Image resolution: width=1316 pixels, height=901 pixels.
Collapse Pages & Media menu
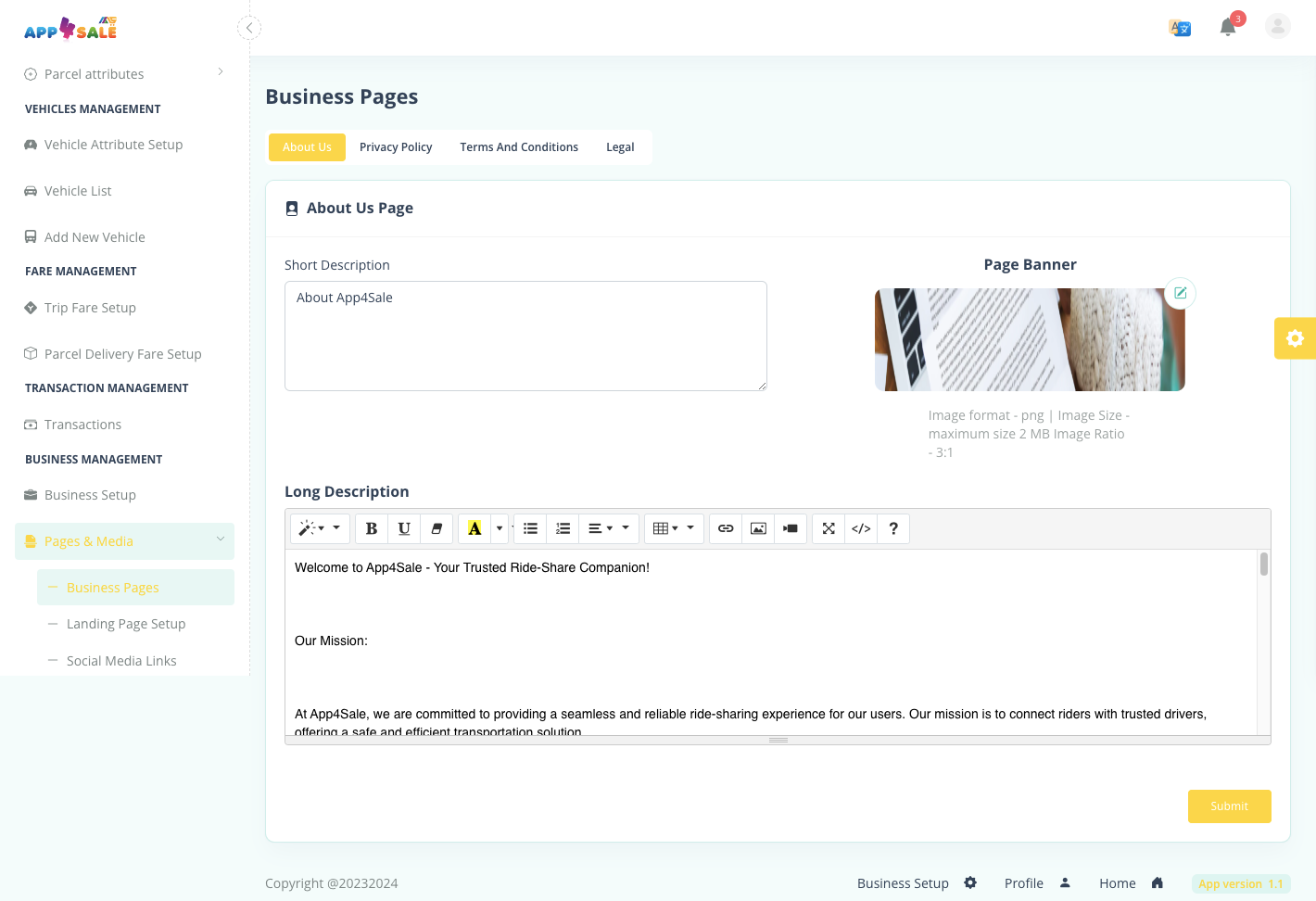pyautogui.click(x=124, y=541)
